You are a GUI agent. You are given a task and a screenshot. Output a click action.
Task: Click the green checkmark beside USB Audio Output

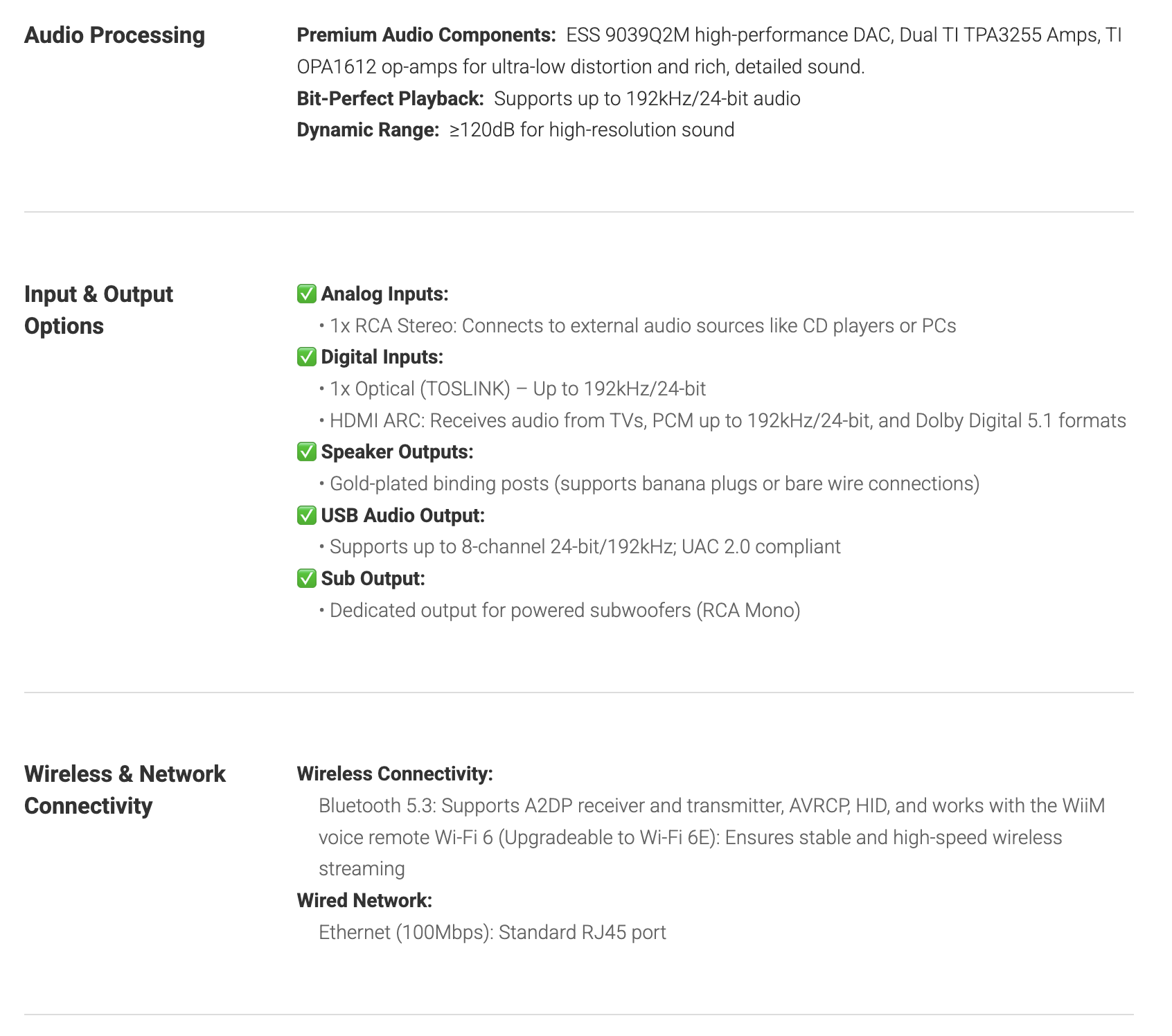[x=306, y=515]
